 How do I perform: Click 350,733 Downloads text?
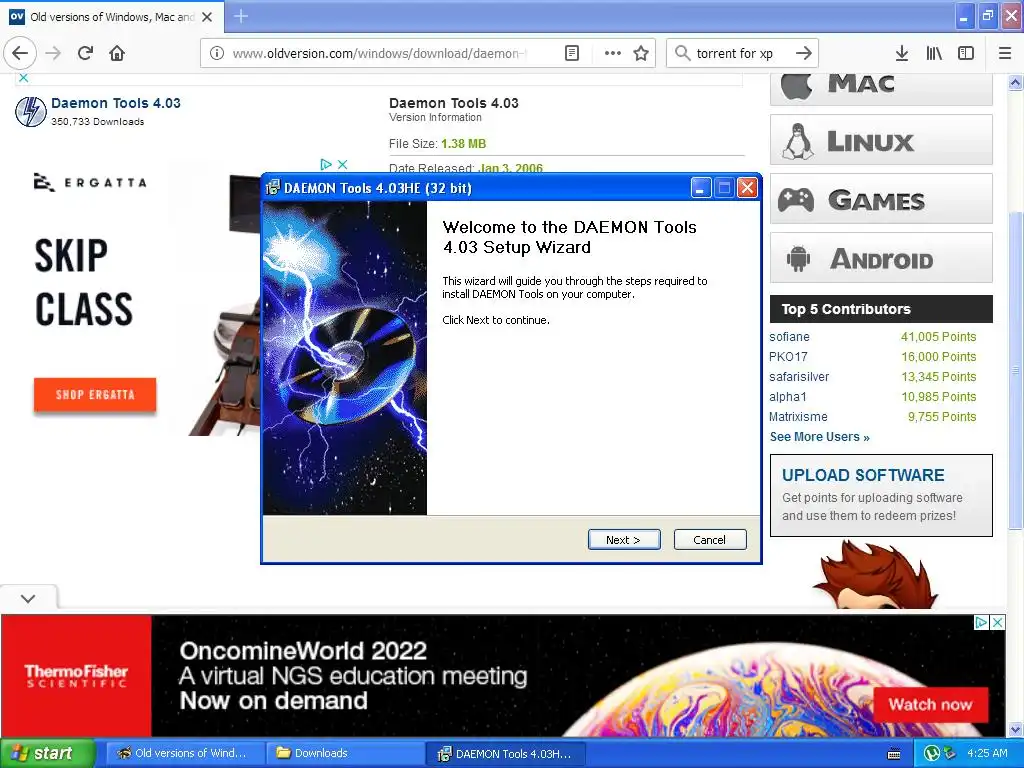[97, 121]
